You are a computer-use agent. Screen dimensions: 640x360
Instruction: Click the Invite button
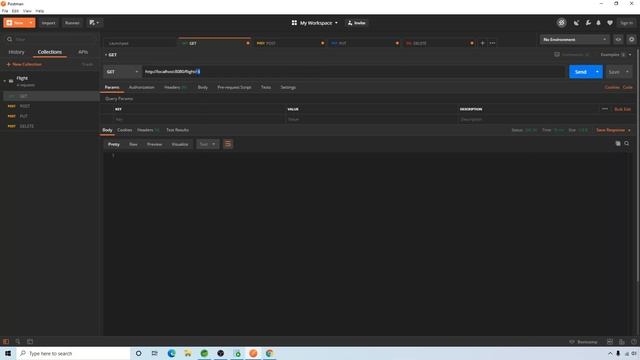click(357, 23)
